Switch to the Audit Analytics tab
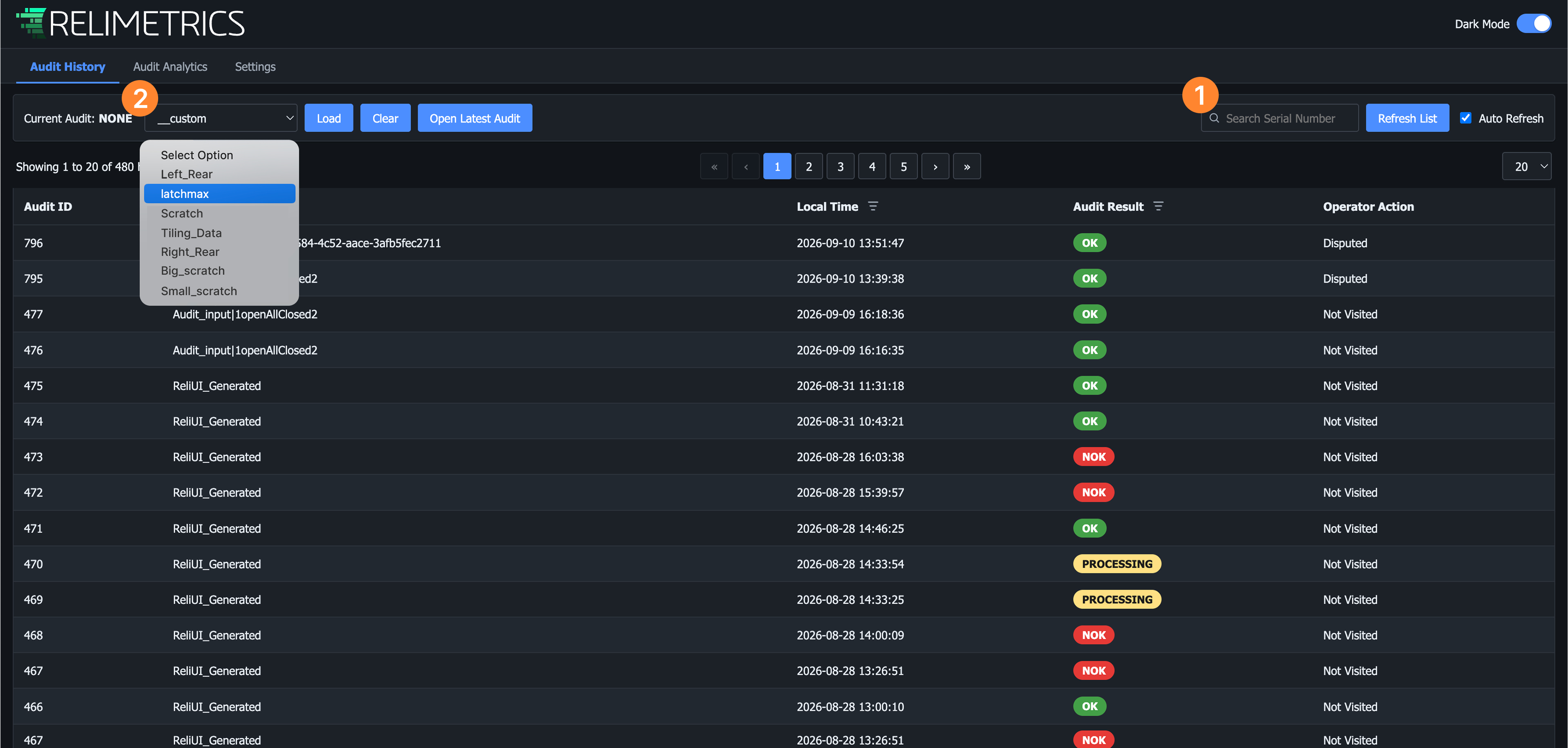Screen dimensions: 1568x748 pyautogui.click(x=170, y=66)
